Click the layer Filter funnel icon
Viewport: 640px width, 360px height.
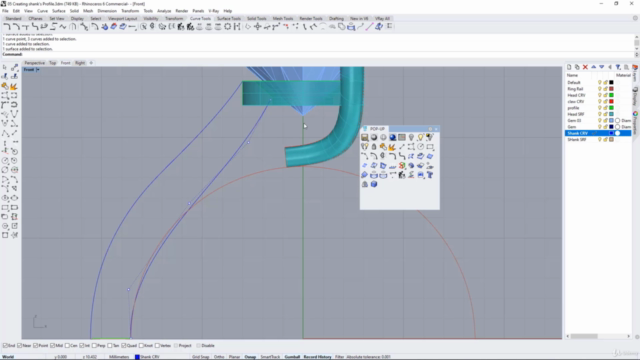click(x=618, y=67)
